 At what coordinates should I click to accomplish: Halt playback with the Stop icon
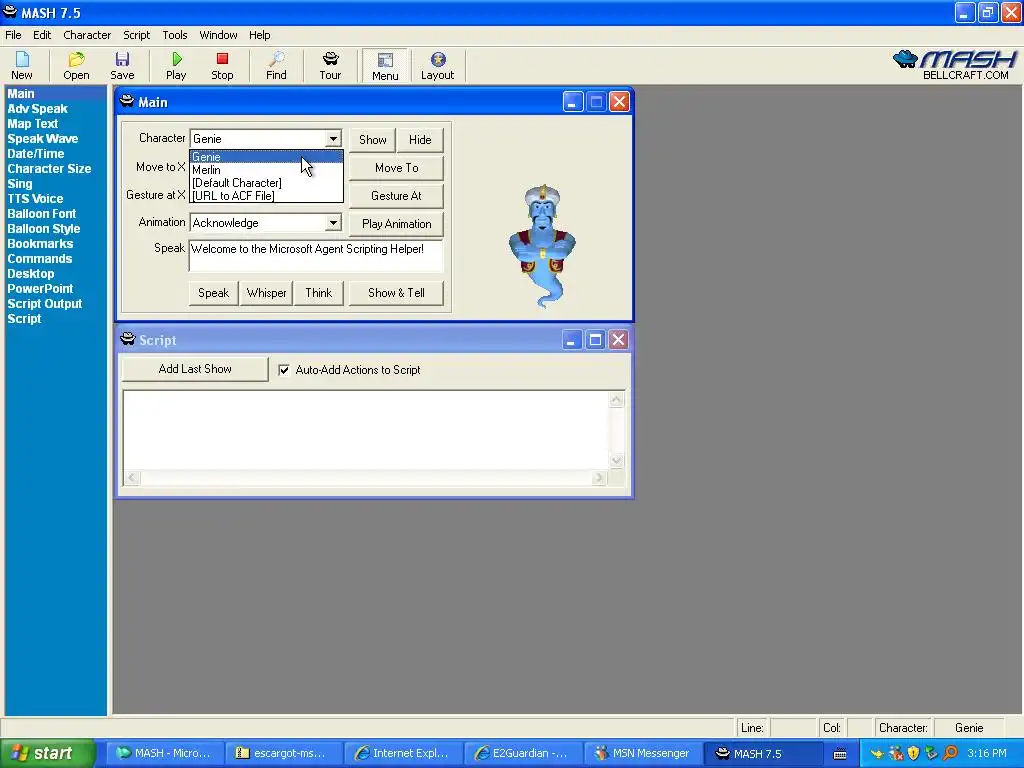222,65
